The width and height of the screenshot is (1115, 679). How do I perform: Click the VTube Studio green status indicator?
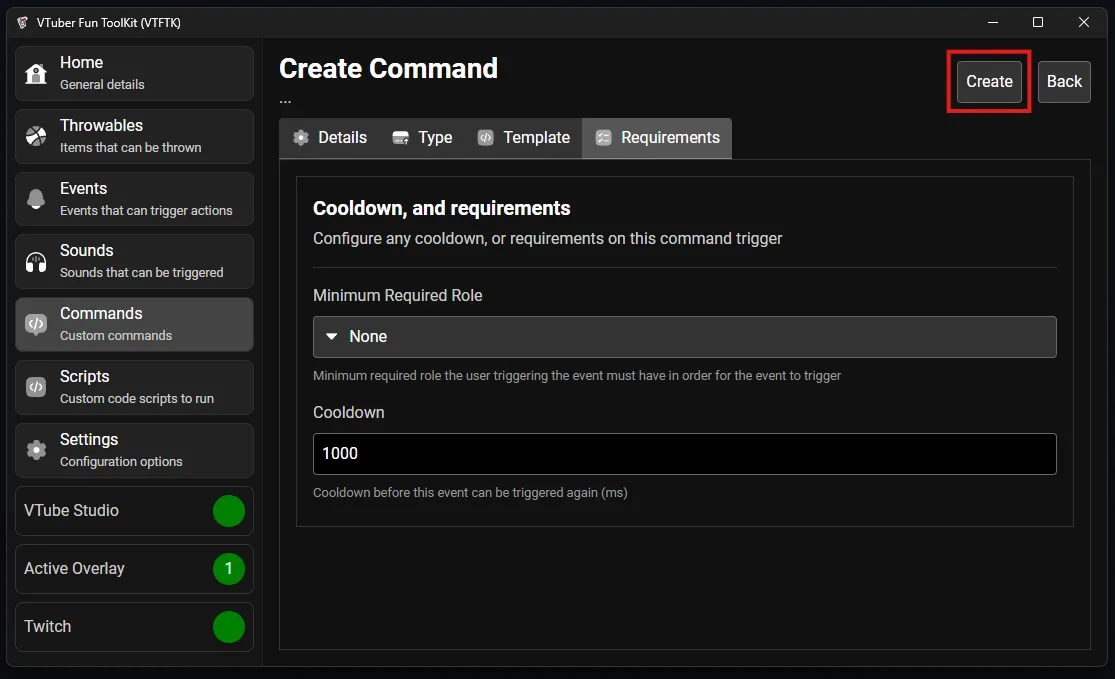(x=228, y=511)
